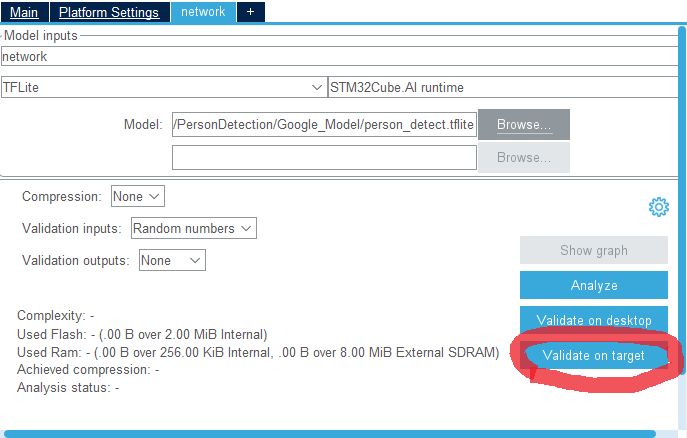Image resolution: width=687 pixels, height=438 pixels.
Task: Open the advanced settings gear icon
Action: pyautogui.click(x=659, y=207)
